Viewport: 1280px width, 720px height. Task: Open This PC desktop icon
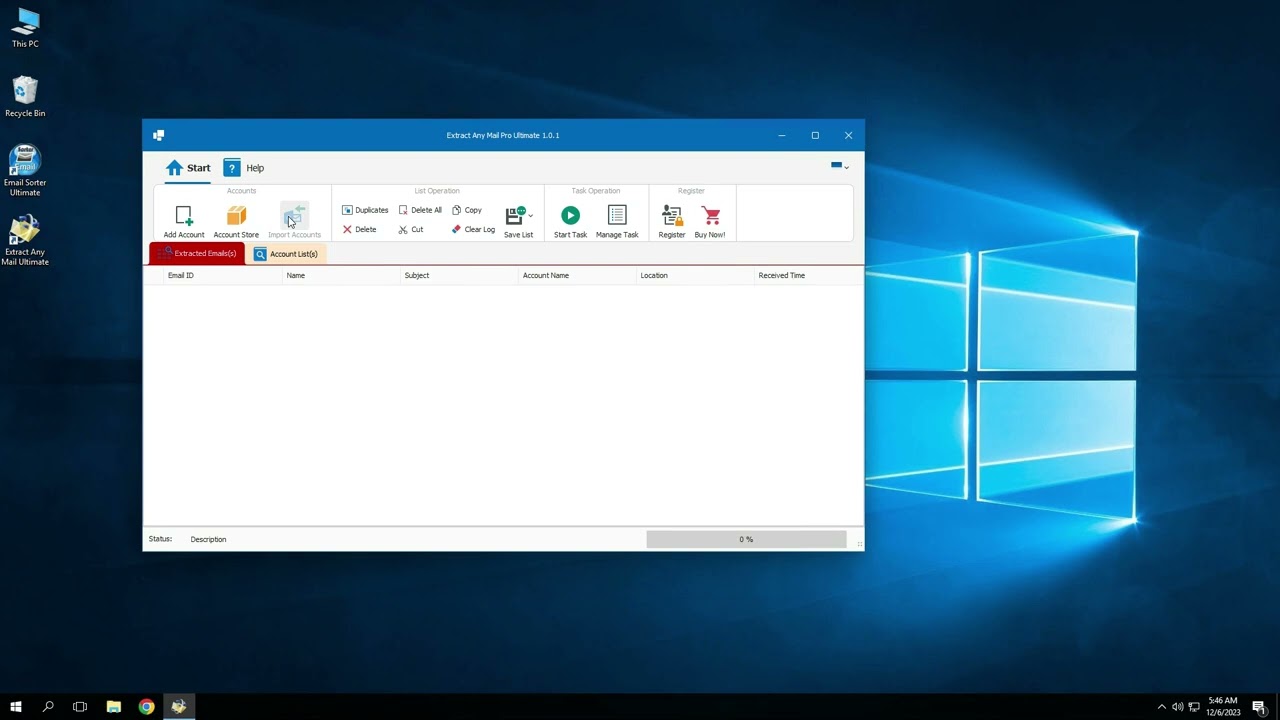pos(25,28)
